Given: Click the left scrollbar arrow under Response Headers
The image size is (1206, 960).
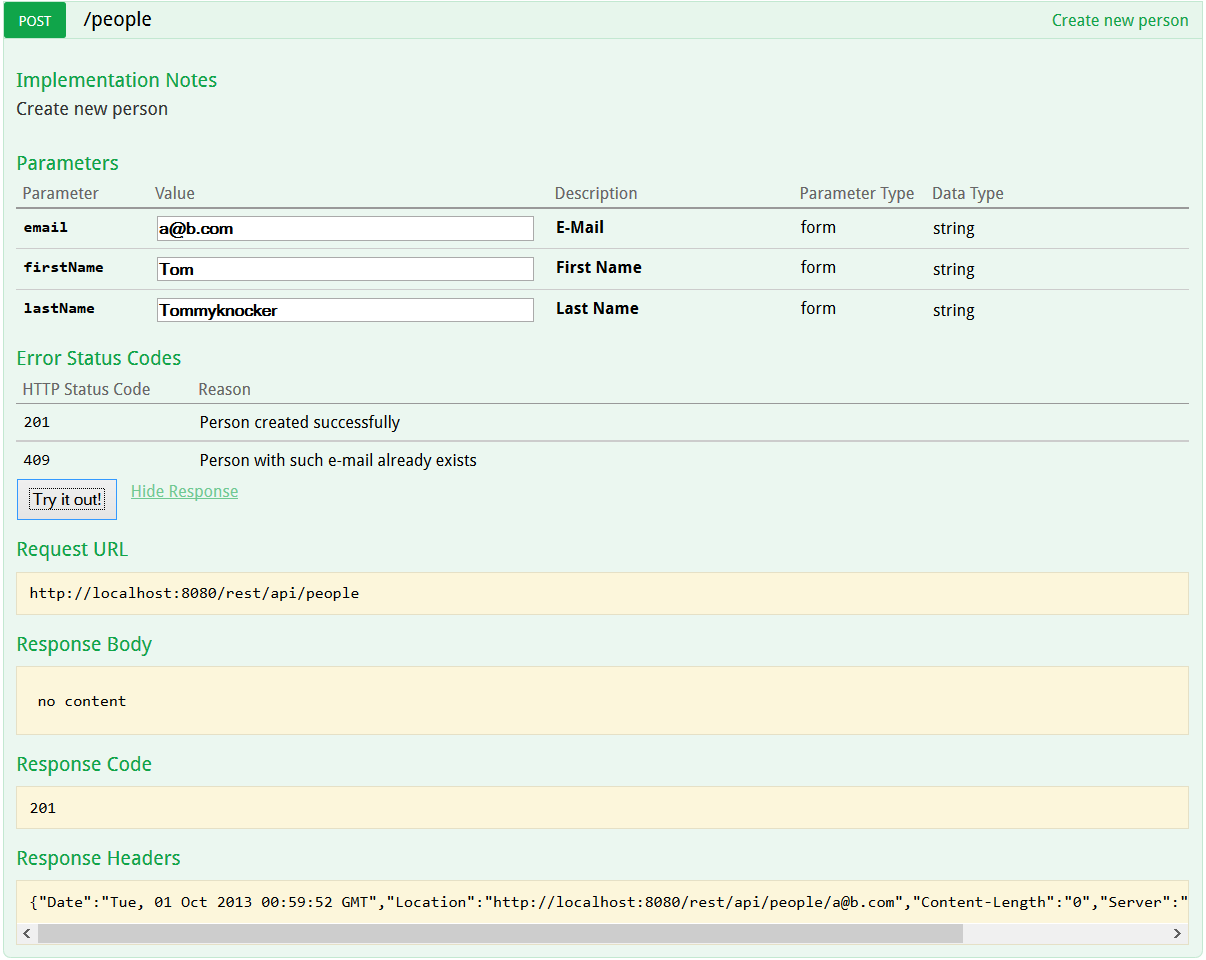Looking at the screenshot, I should (26, 933).
